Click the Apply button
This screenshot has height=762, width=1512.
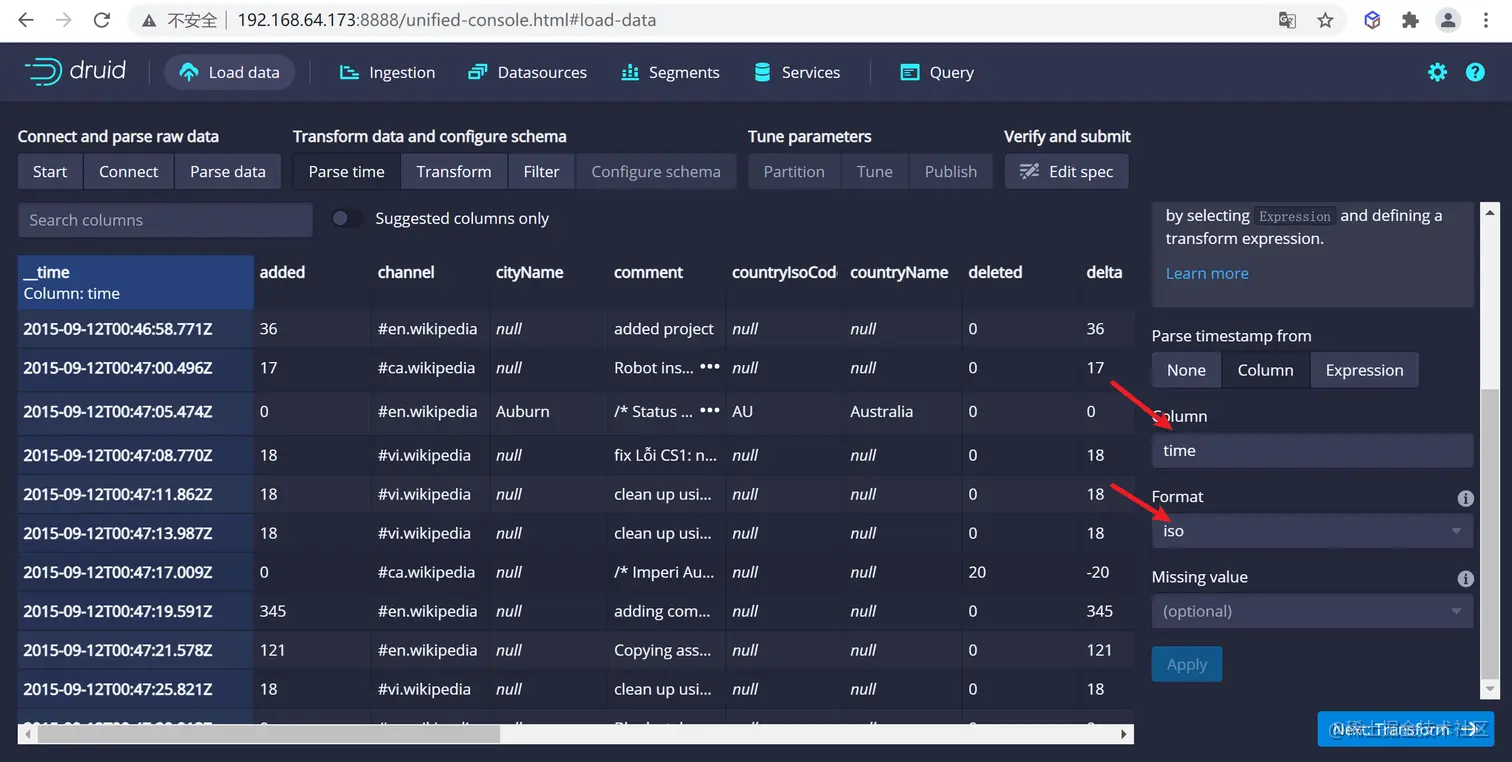pos(1187,665)
